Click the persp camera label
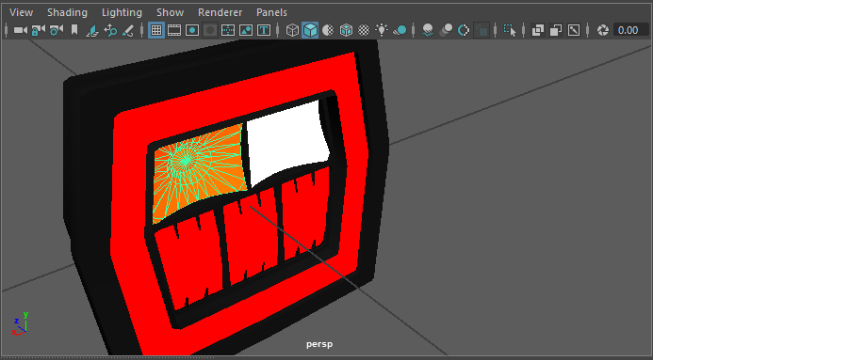 pyautogui.click(x=320, y=345)
